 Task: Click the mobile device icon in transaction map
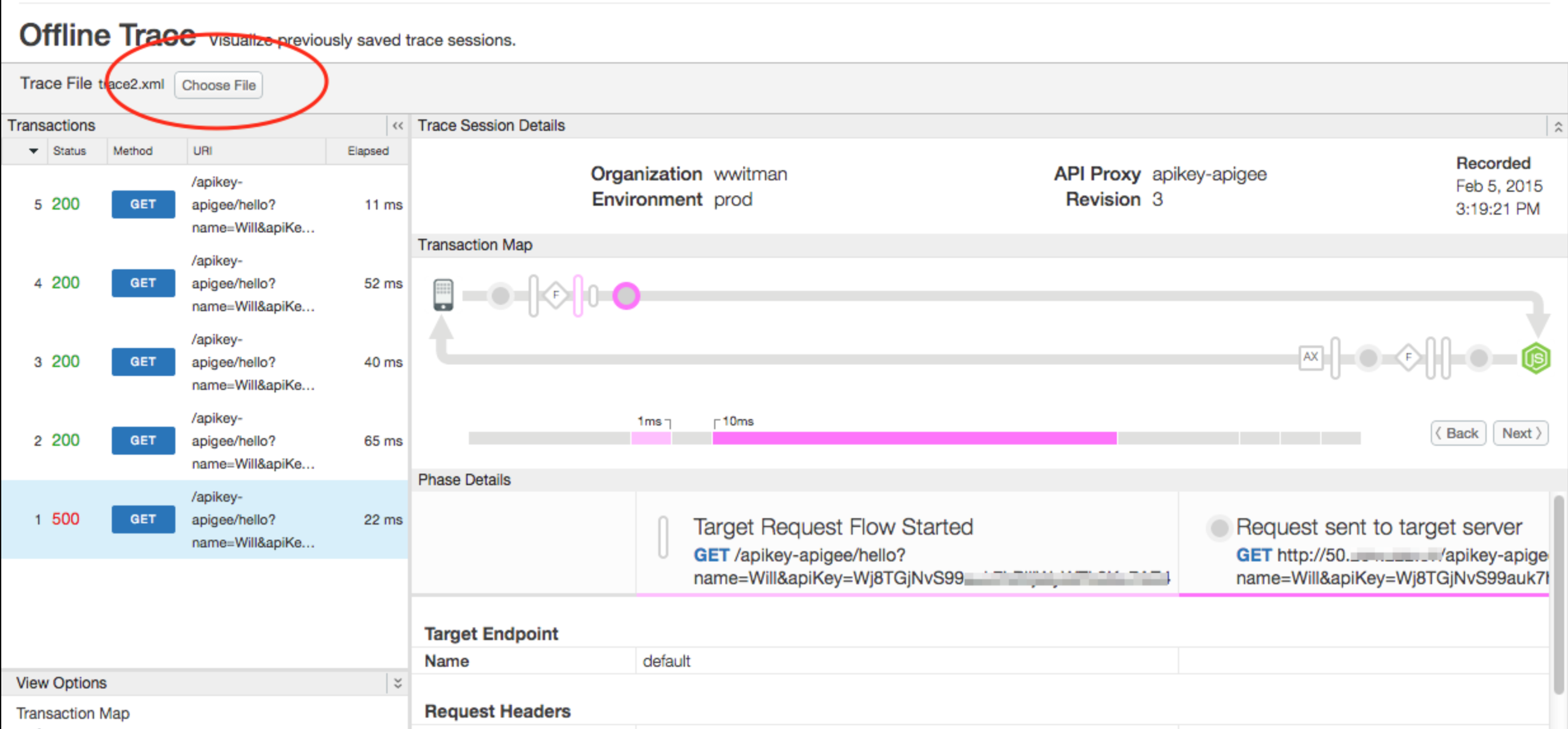[444, 295]
